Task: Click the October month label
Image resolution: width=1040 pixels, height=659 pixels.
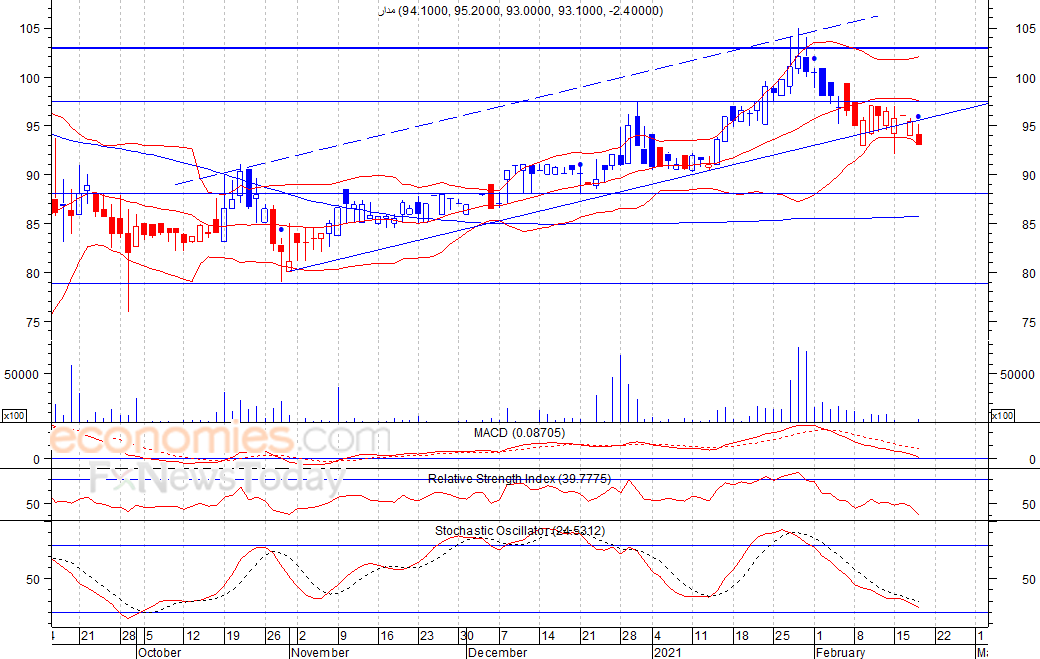Action: (159, 652)
